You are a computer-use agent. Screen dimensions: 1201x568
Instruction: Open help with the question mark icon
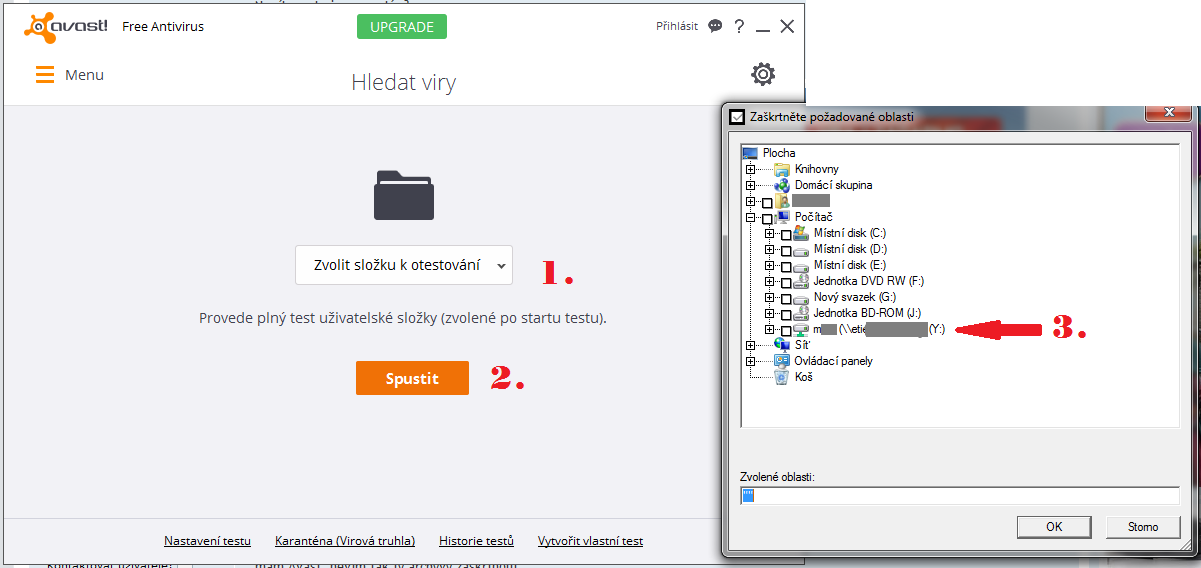click(x=739, y=26)
